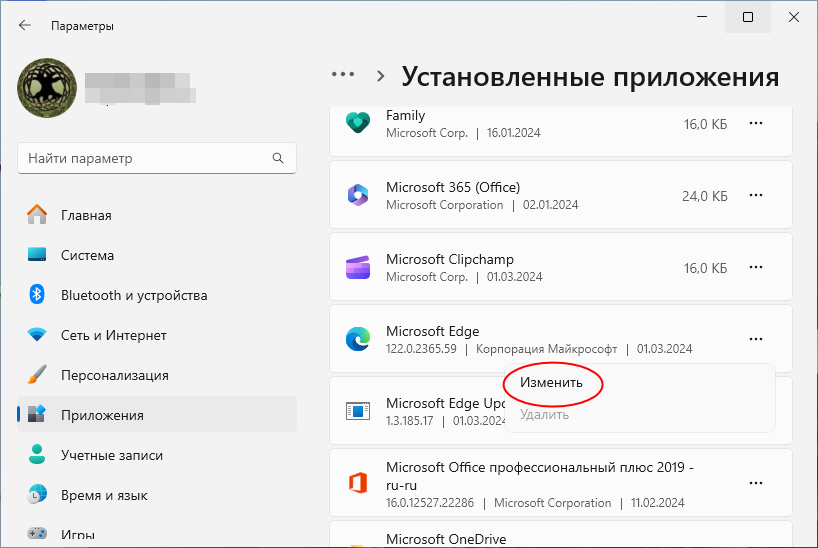Go back with the arrow button
Screen dimensions: 818x548
(25, 25)
